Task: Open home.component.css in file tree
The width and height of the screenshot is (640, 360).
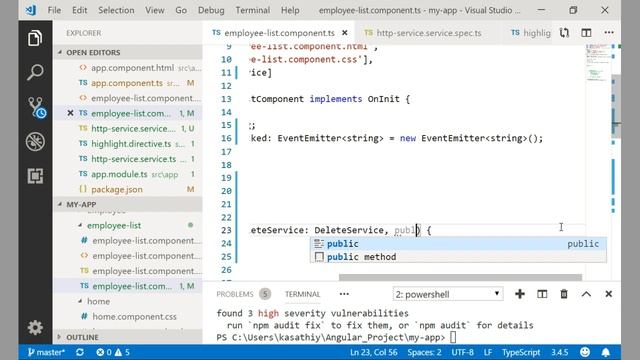Action: tap(128, 316)
